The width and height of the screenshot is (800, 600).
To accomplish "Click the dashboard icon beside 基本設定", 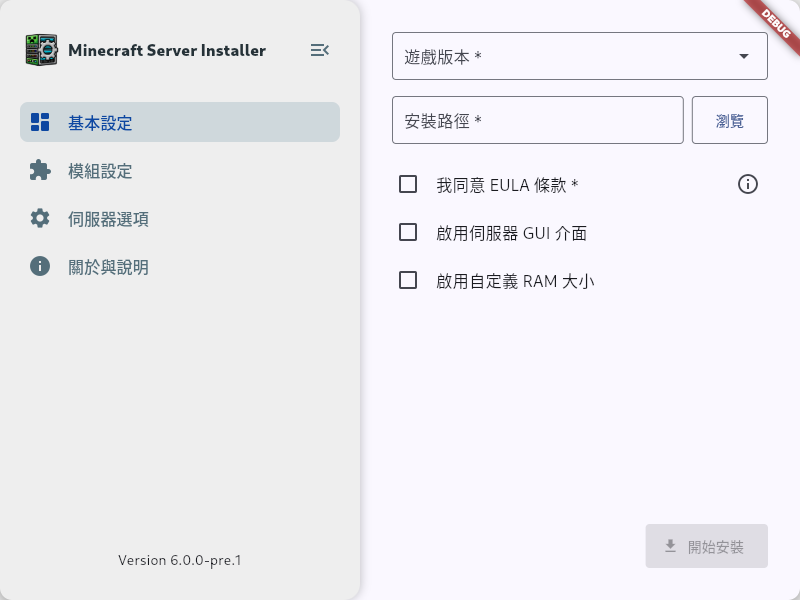I will pos(40,122).
